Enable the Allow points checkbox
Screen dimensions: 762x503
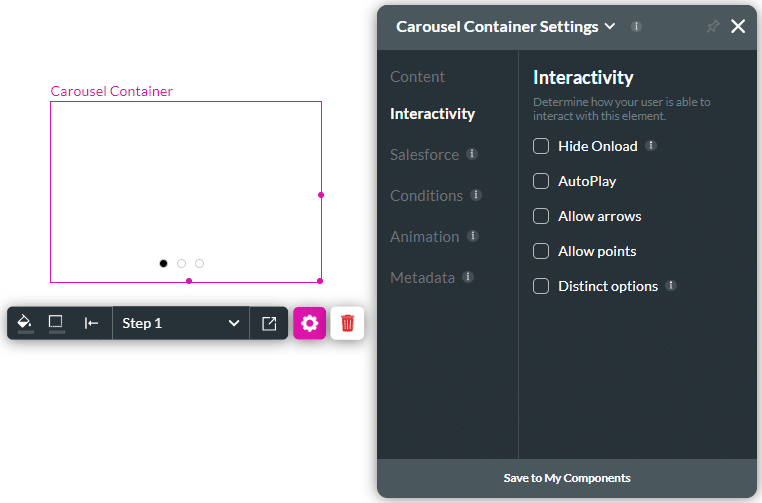tap(541, 251)
